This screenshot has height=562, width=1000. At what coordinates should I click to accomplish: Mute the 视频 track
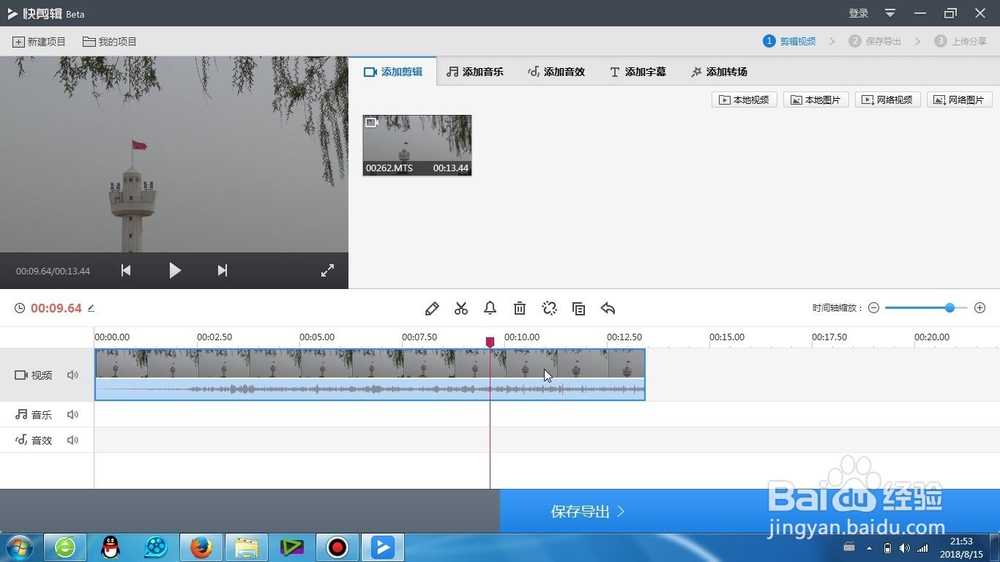[73, 375]
